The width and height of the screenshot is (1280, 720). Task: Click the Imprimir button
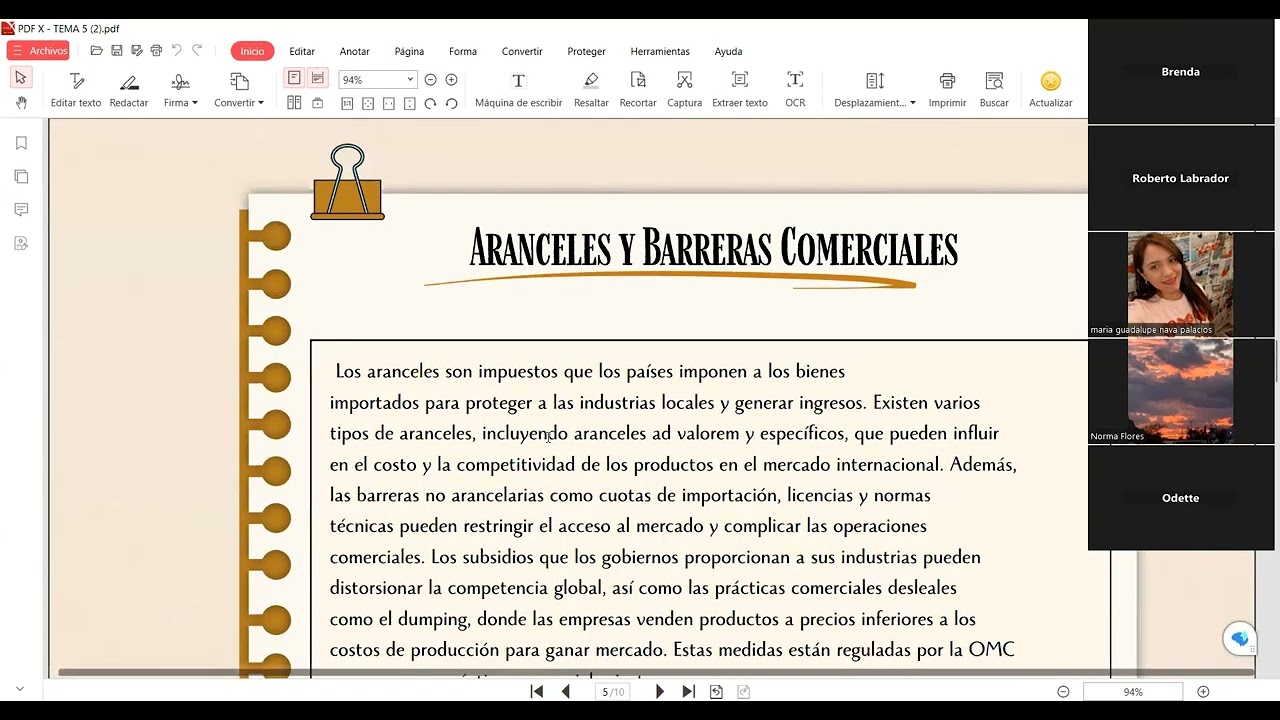[947, 89]
